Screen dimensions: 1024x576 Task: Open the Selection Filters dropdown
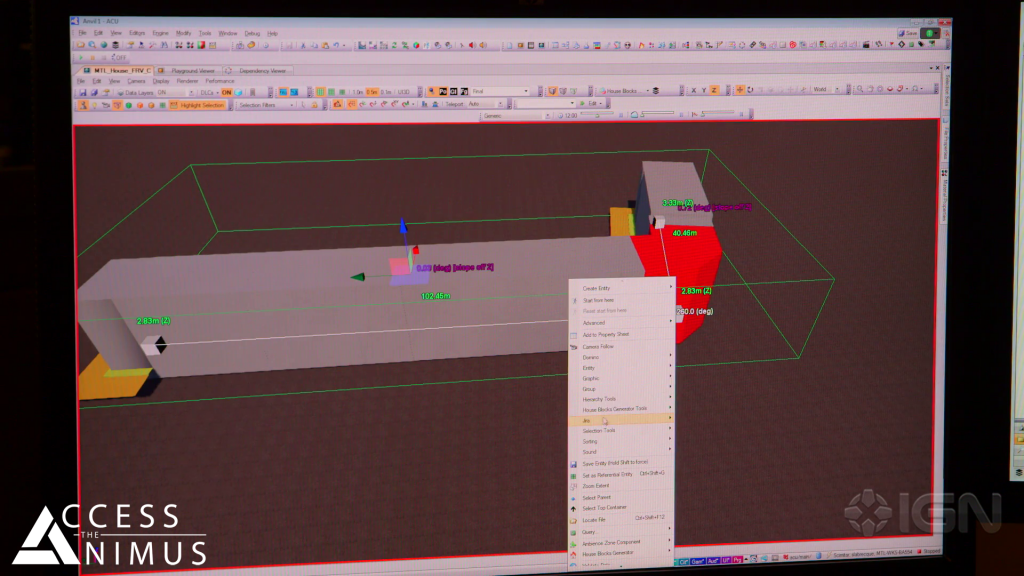click(266, 104)
